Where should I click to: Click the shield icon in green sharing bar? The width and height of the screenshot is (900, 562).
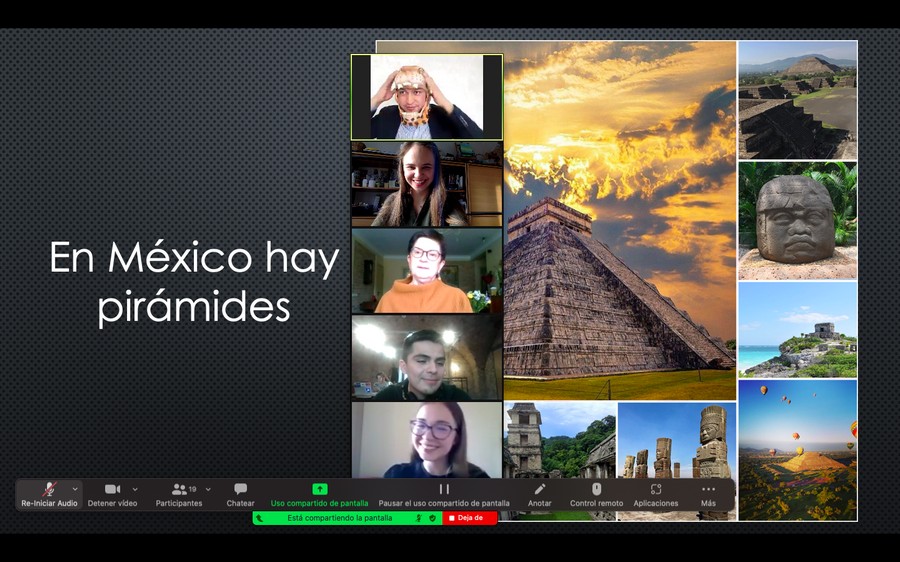tap(432, 518)
